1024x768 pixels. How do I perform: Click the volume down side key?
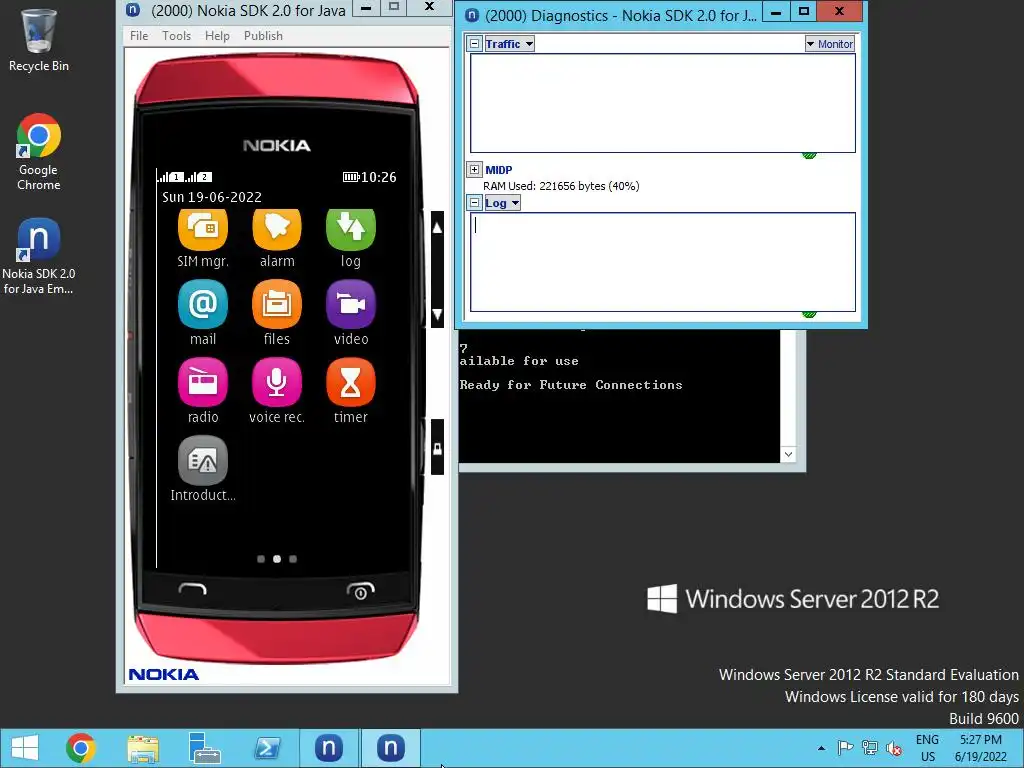[x=438, y=314]
